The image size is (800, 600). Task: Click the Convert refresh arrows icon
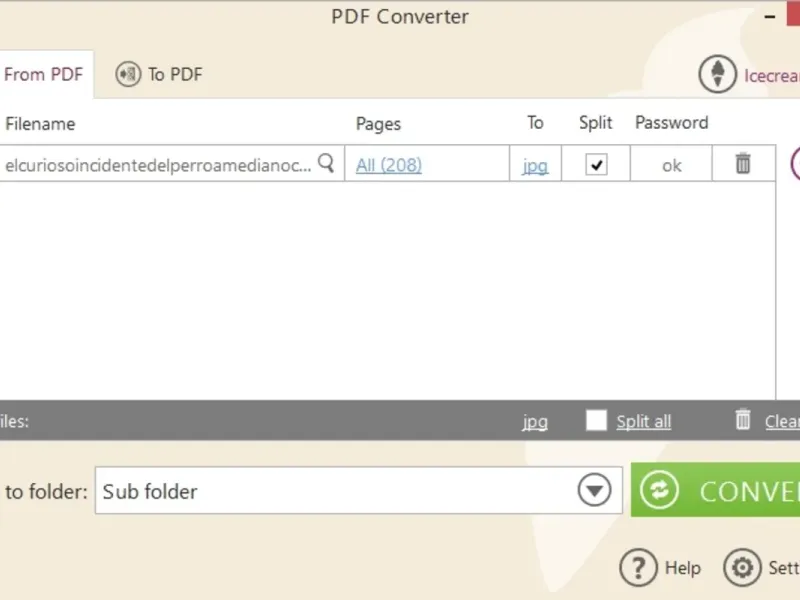[x=660, y=491]
